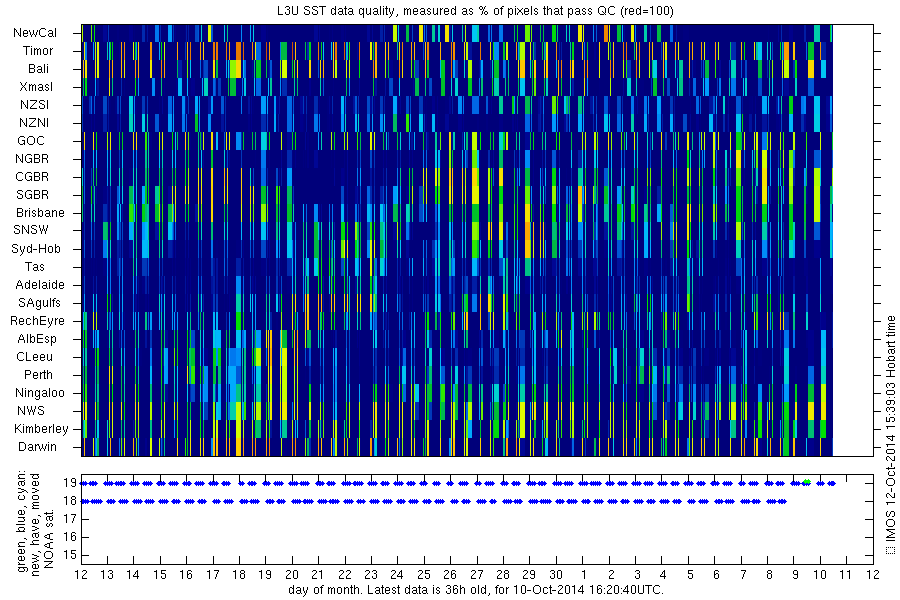Click day 24 on the time axis
The image size is (900, 600).
[x=397, y=575]
